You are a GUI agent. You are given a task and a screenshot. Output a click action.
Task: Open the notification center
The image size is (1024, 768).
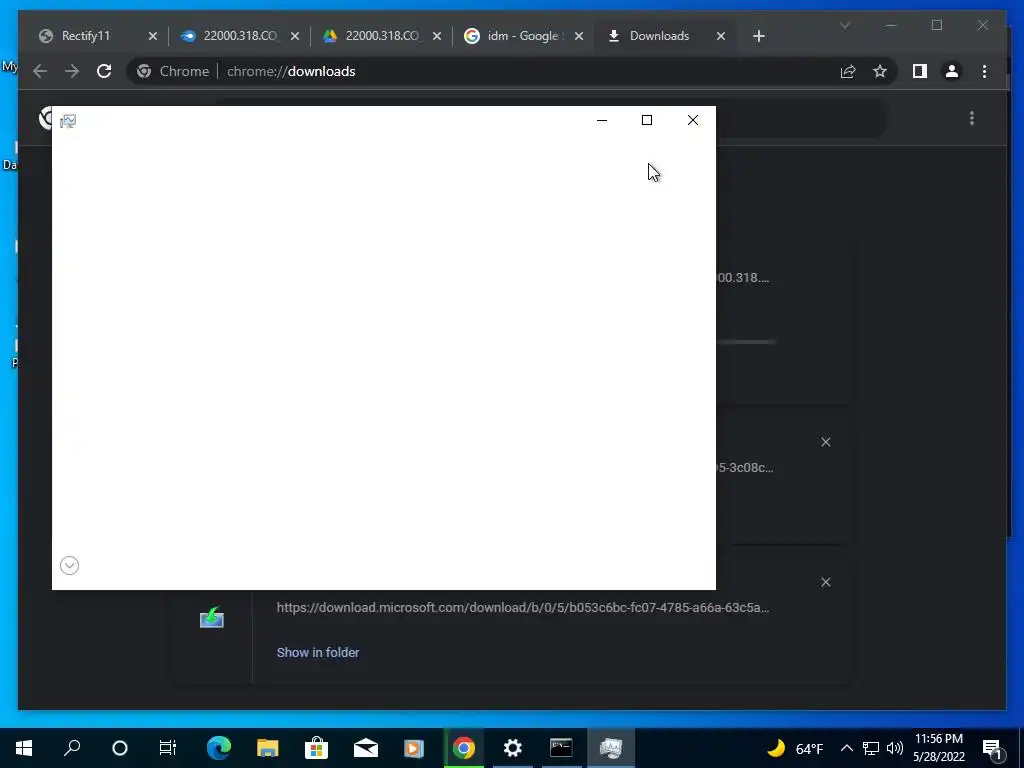tap(992, 748)
